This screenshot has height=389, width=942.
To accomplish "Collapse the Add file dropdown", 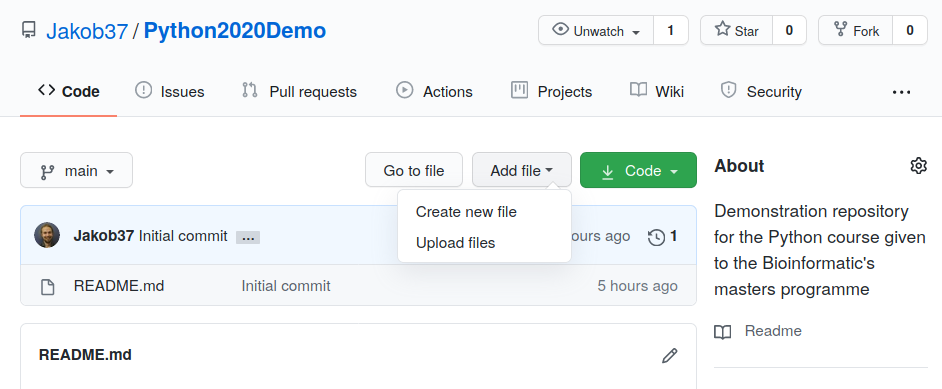I will pos(521,170).
